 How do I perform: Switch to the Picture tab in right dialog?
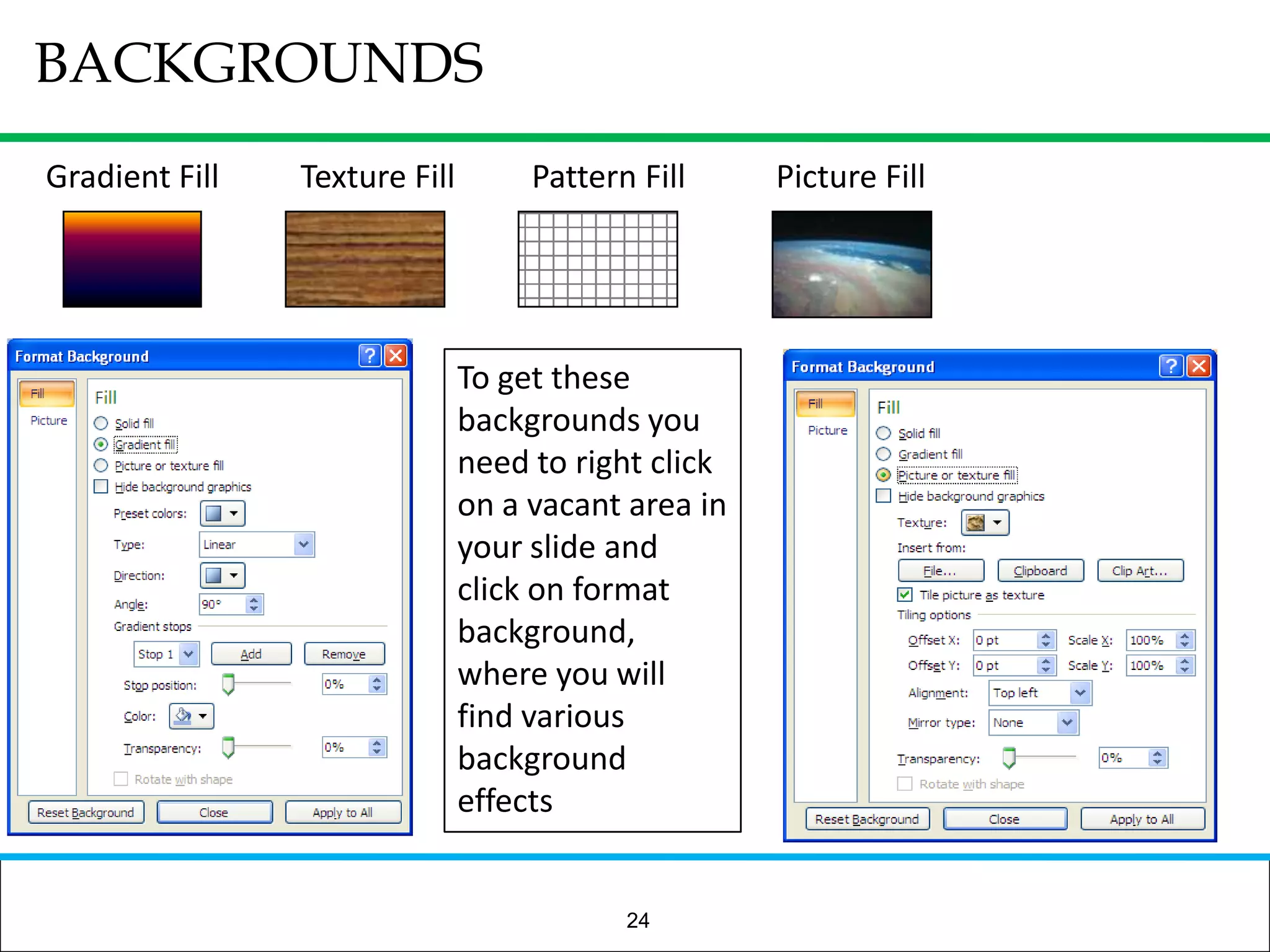[827, 430]
